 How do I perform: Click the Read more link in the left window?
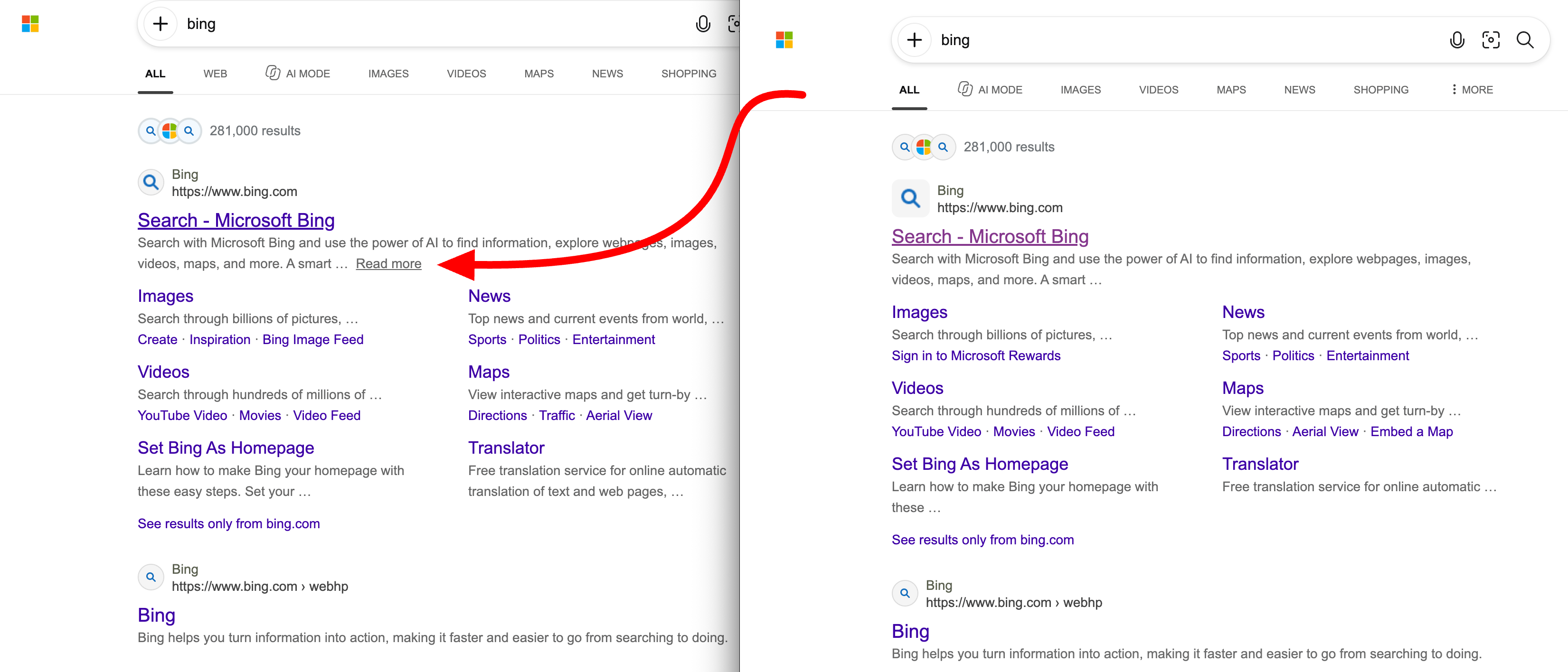(388, 264)
